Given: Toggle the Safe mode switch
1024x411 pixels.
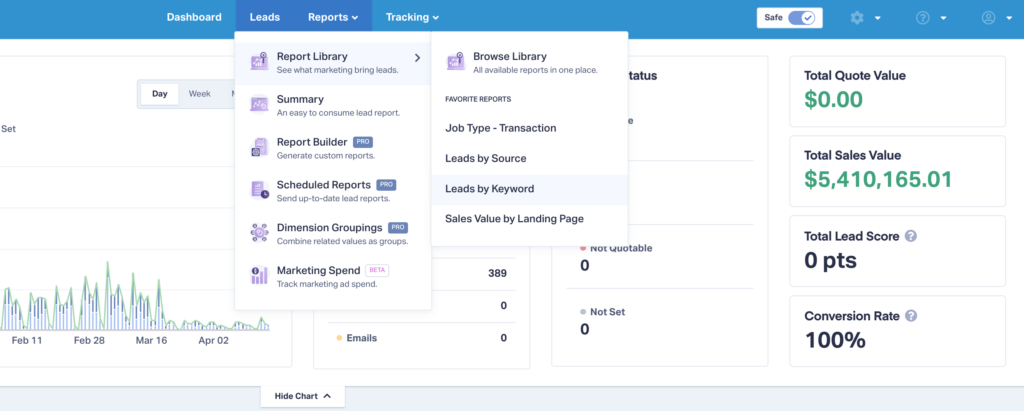Looking at the screenshot, I should 801,18.
